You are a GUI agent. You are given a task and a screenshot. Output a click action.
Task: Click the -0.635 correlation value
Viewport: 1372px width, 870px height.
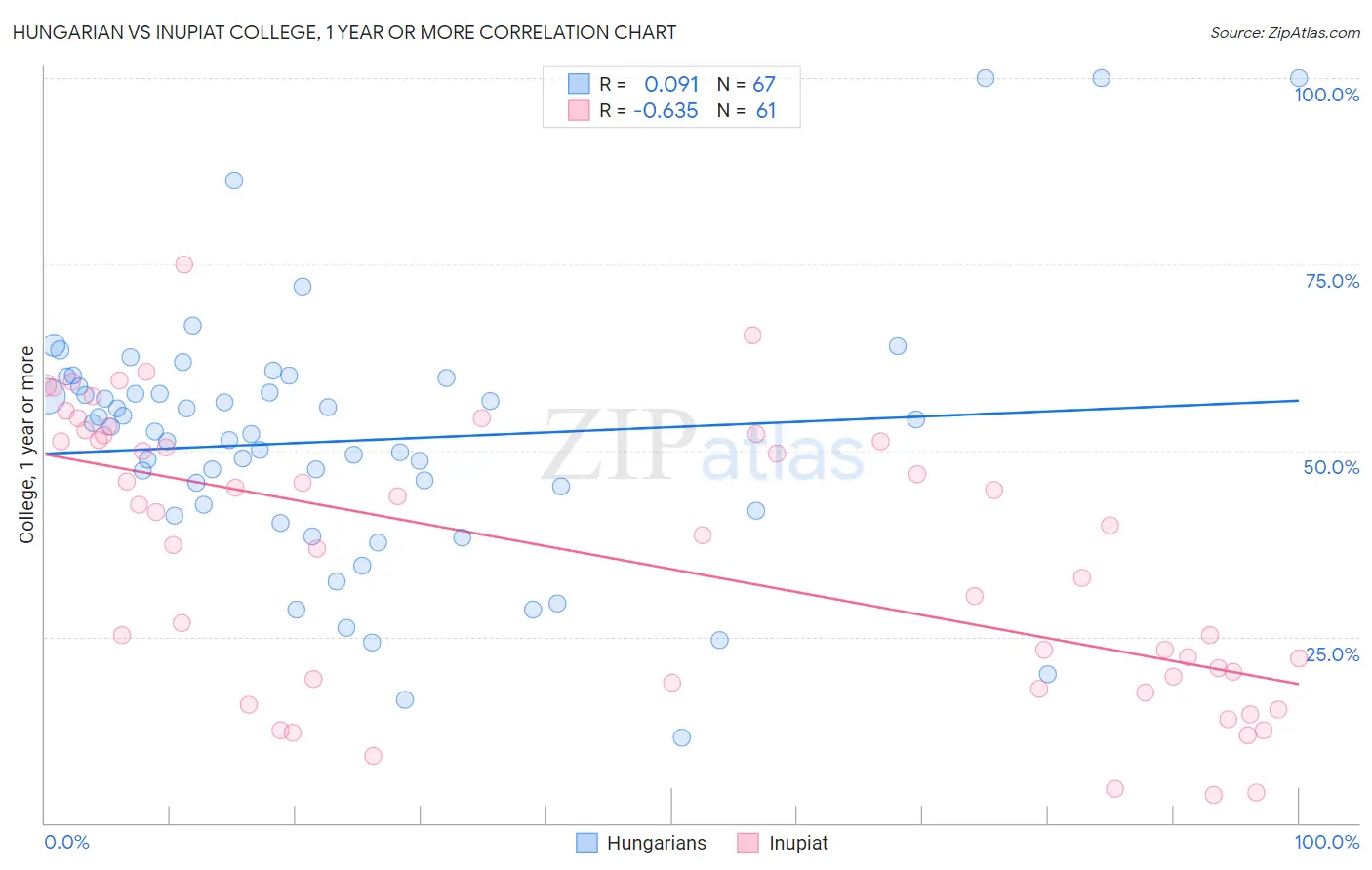click(666, 110)
